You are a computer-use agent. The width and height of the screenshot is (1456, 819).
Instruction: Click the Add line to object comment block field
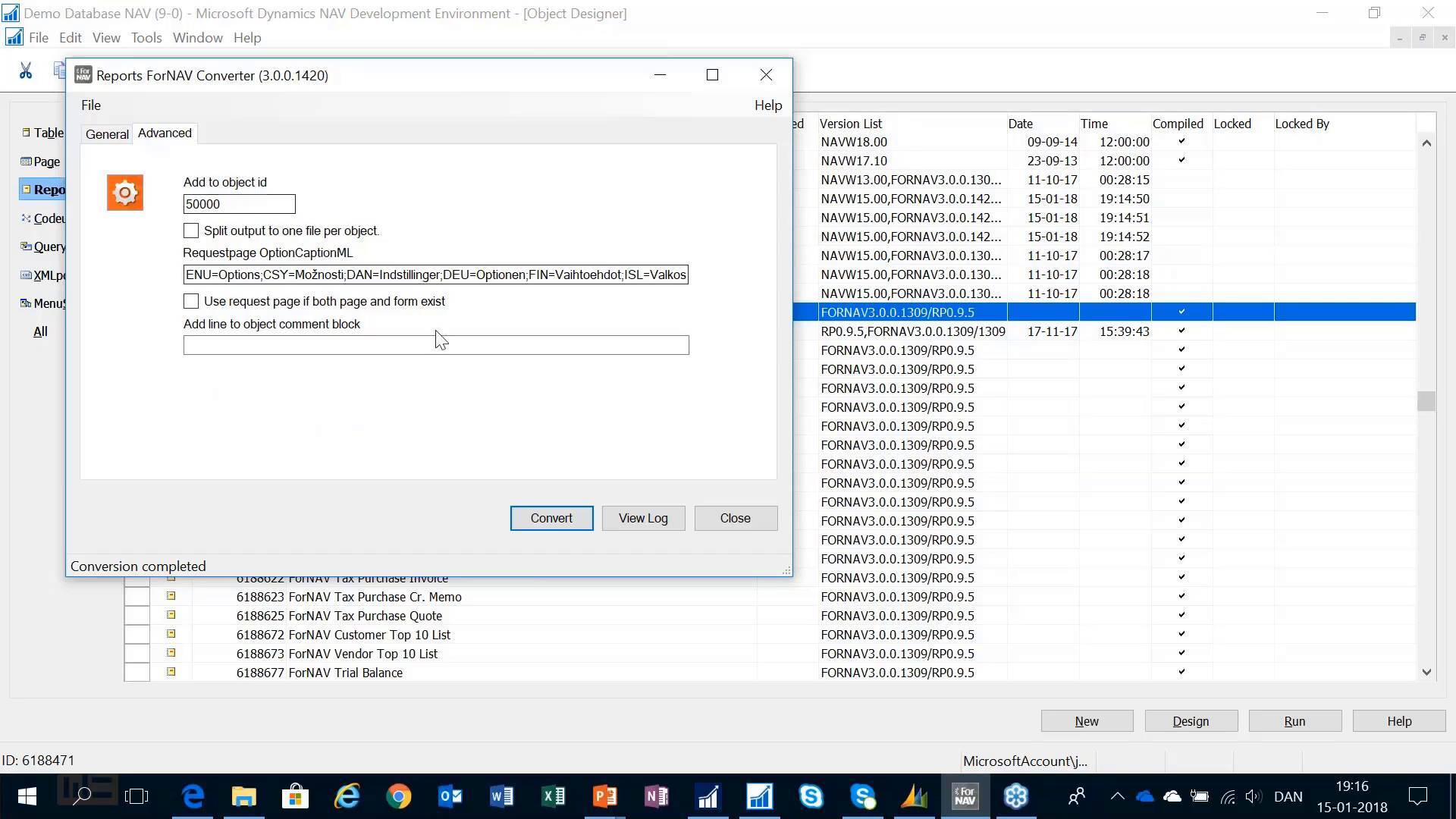(436, 345)
